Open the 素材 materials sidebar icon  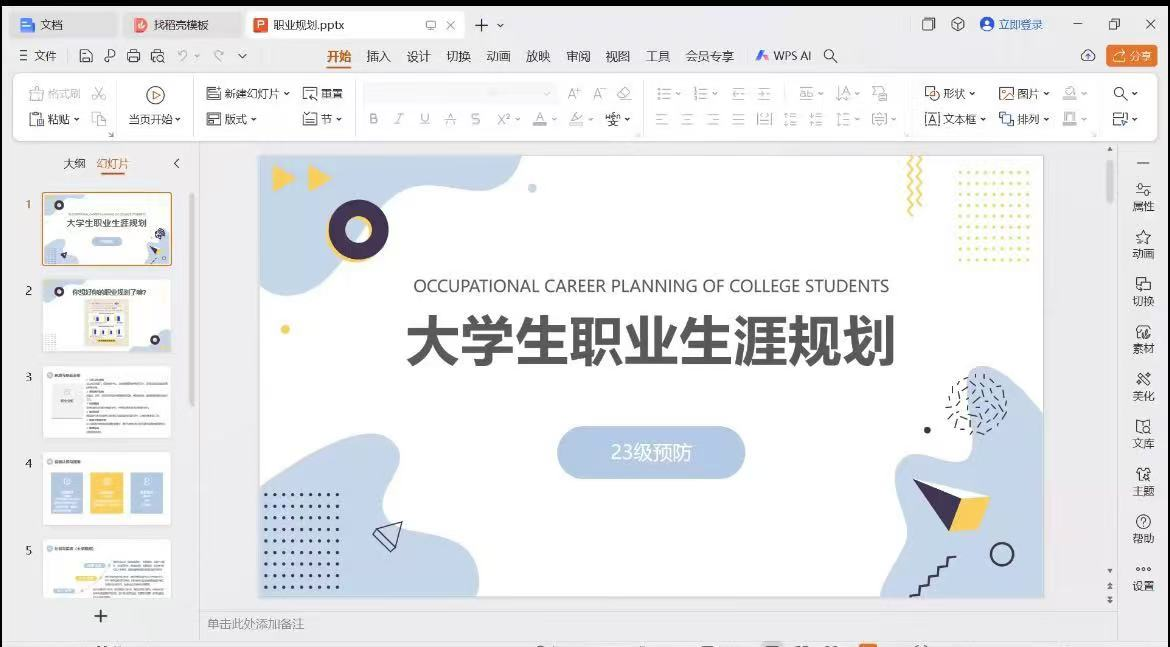point(1143,339)
